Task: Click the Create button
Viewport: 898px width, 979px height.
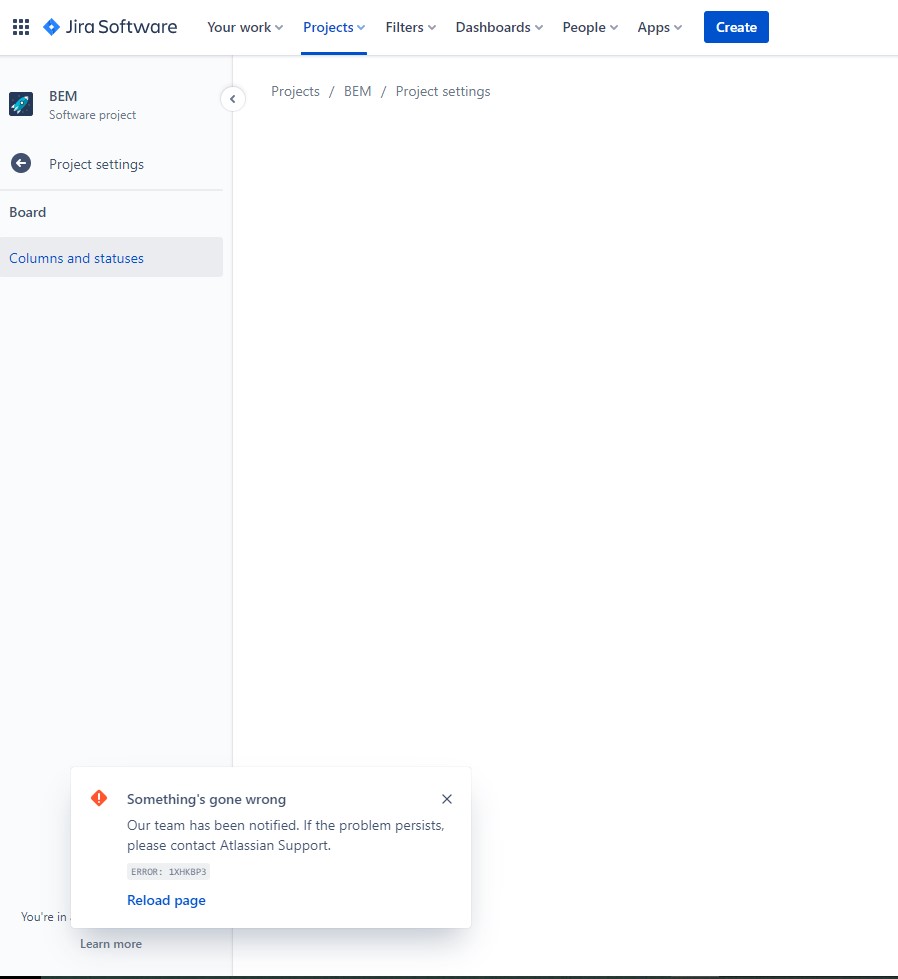Action: (736, 27)
